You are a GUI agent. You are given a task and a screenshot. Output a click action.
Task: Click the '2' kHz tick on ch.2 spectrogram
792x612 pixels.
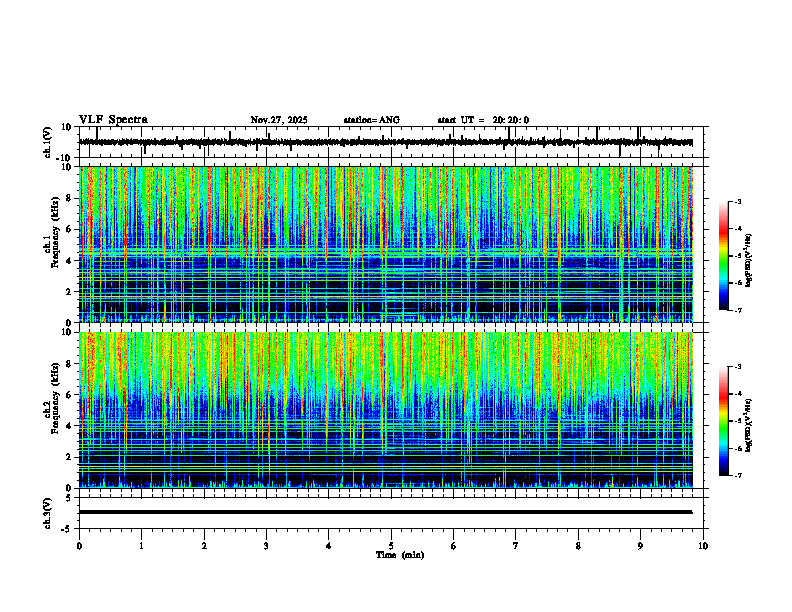pyautogui.click(x=69, y=457)
